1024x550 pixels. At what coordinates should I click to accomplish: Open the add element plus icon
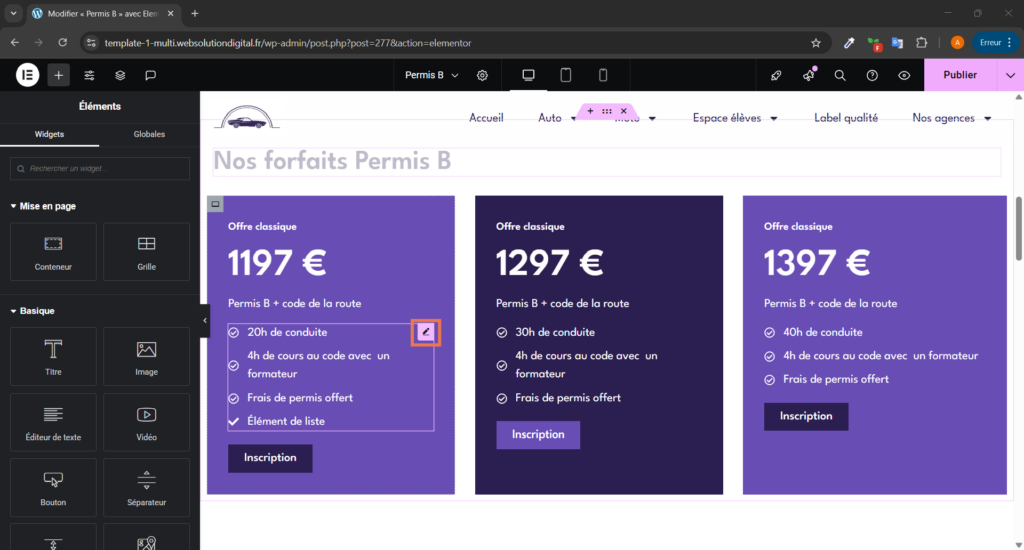[x=58, y=75]
